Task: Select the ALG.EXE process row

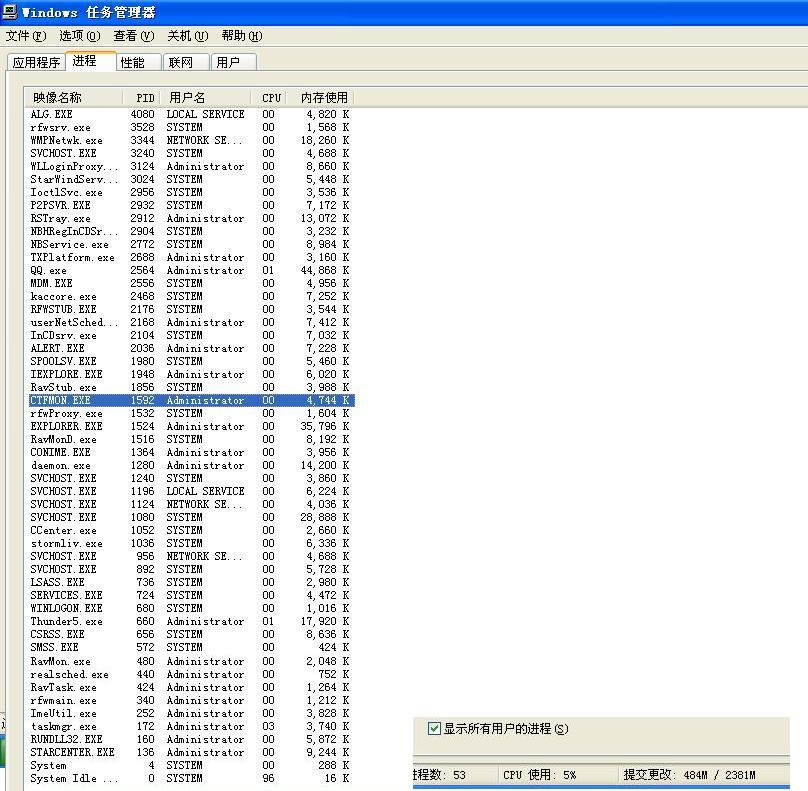Action: (x=191, y=114)
